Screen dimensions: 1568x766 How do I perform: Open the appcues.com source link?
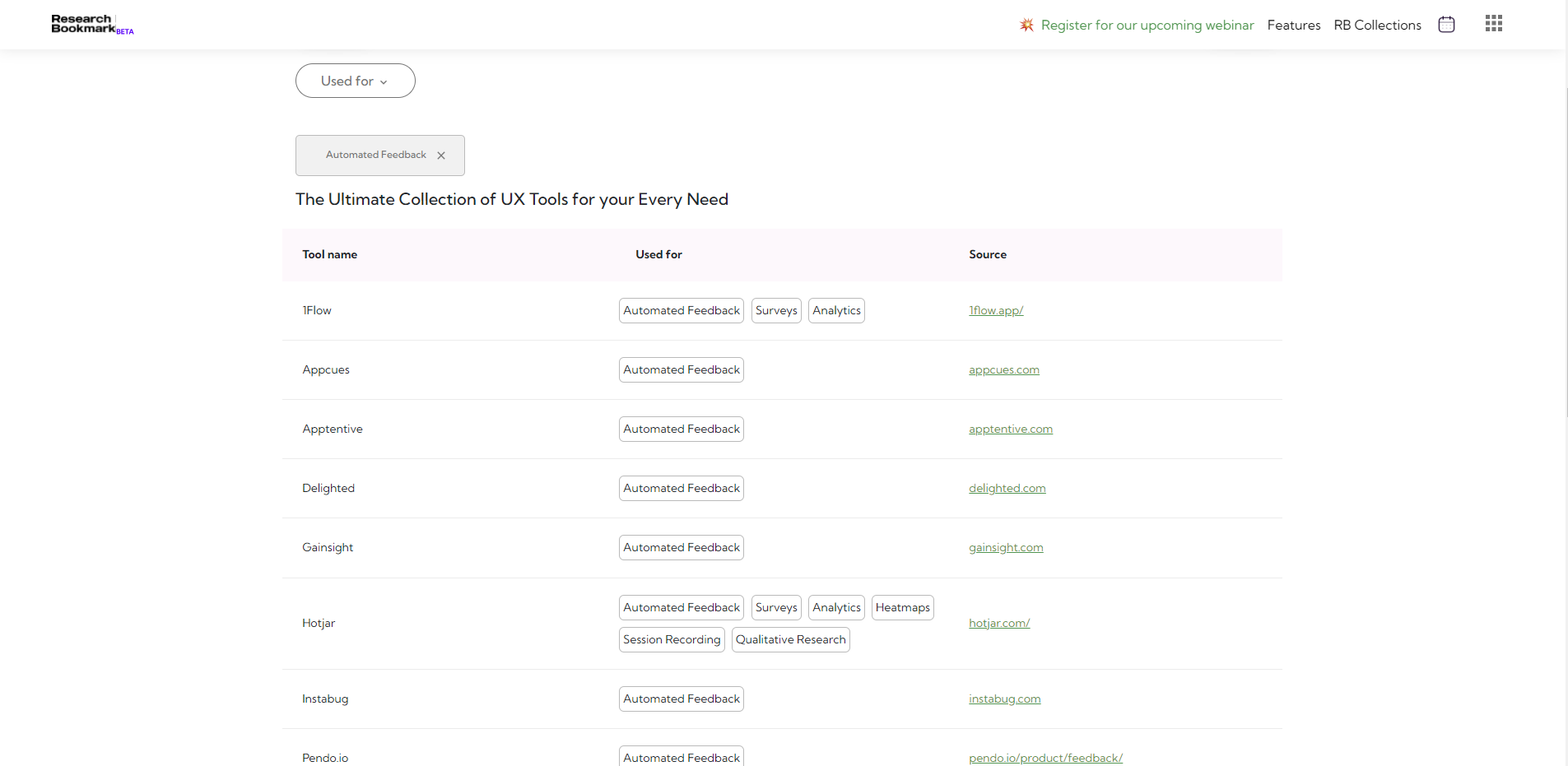(x=1004, y=369)
